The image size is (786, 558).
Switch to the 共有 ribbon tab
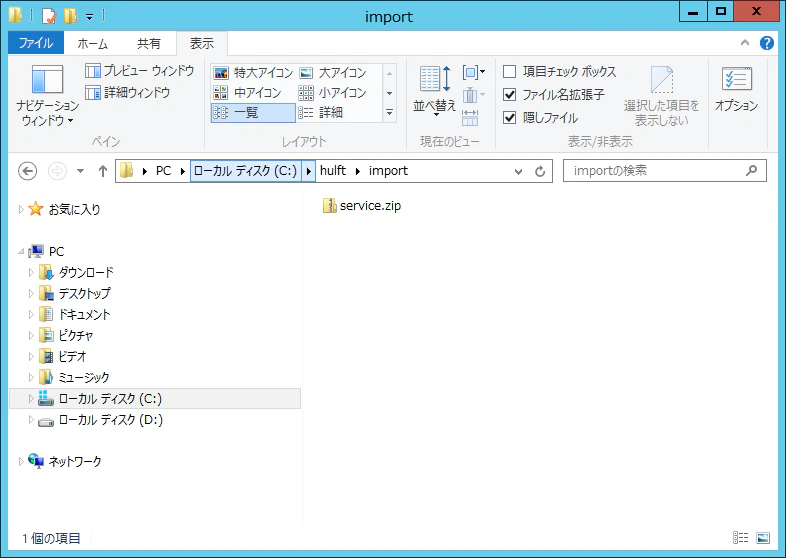pyautogui.click(x=149, y=44)
